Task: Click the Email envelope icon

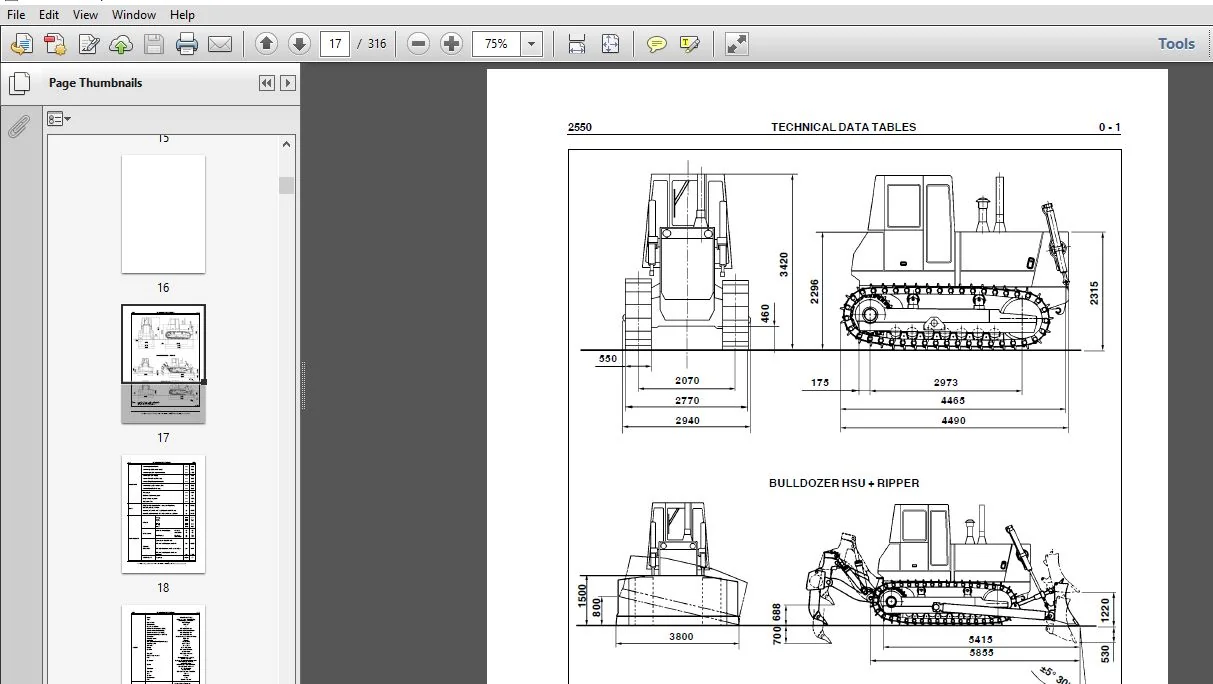Action: (220, 44)
